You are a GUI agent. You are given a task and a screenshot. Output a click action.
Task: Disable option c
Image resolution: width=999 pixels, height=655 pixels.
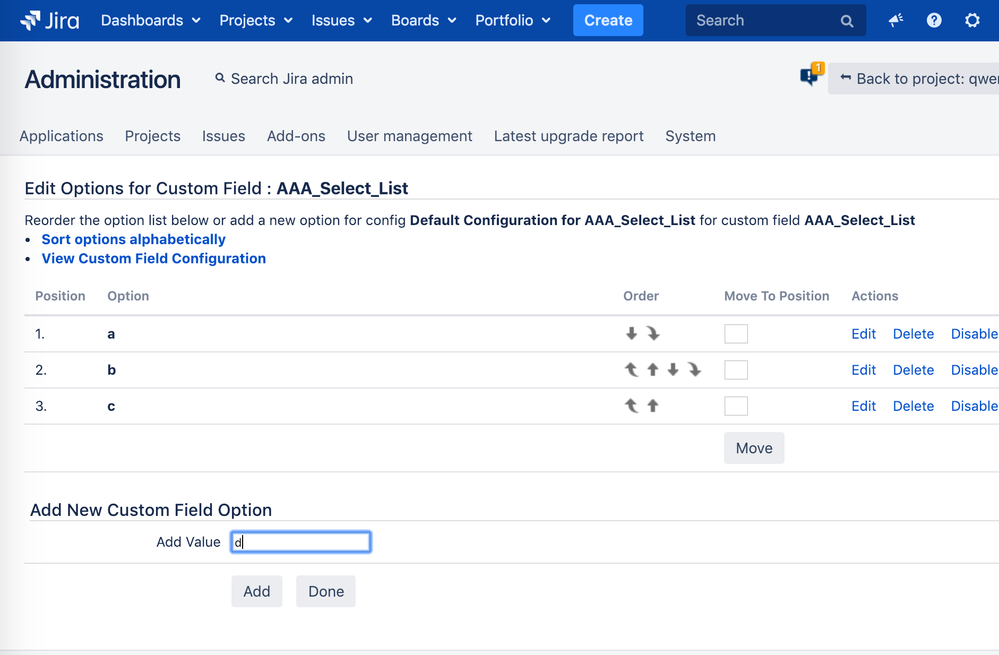[x=974, y=406]
